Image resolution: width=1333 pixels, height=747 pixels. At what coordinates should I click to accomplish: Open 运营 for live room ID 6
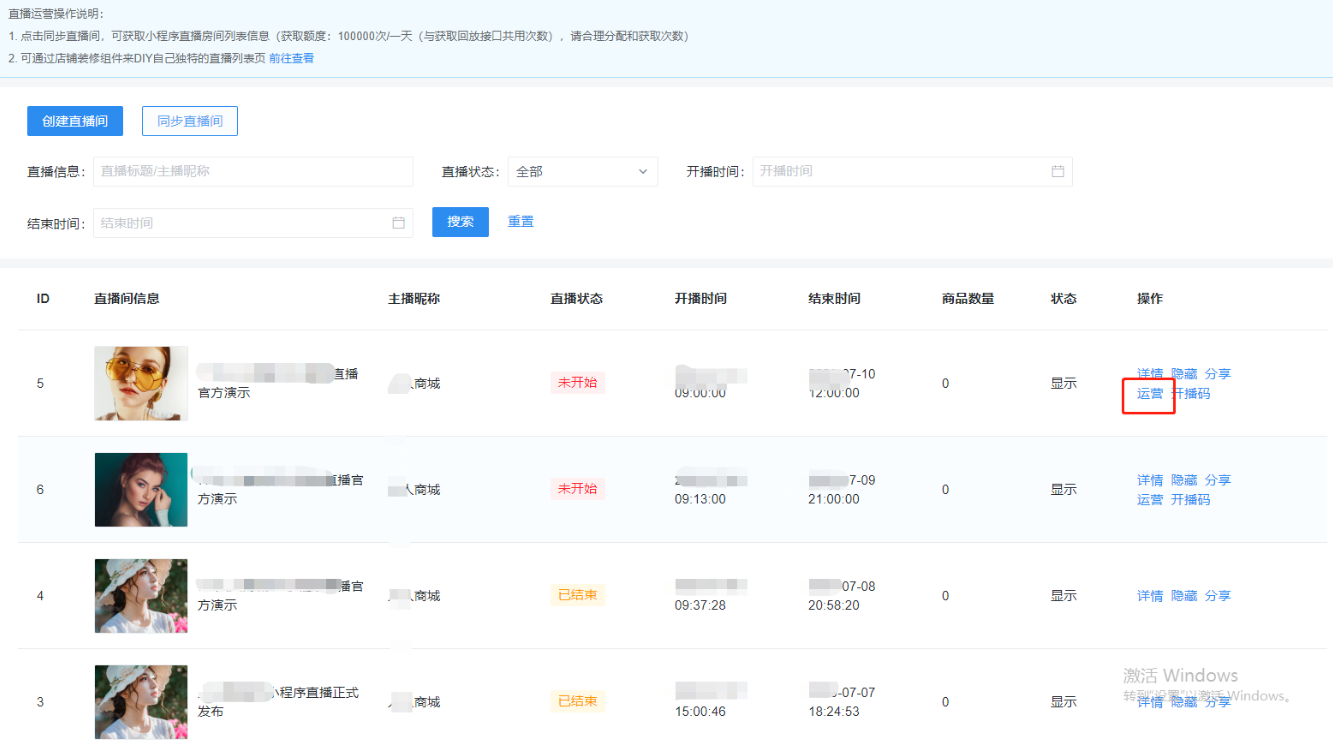coord(1150,500)
